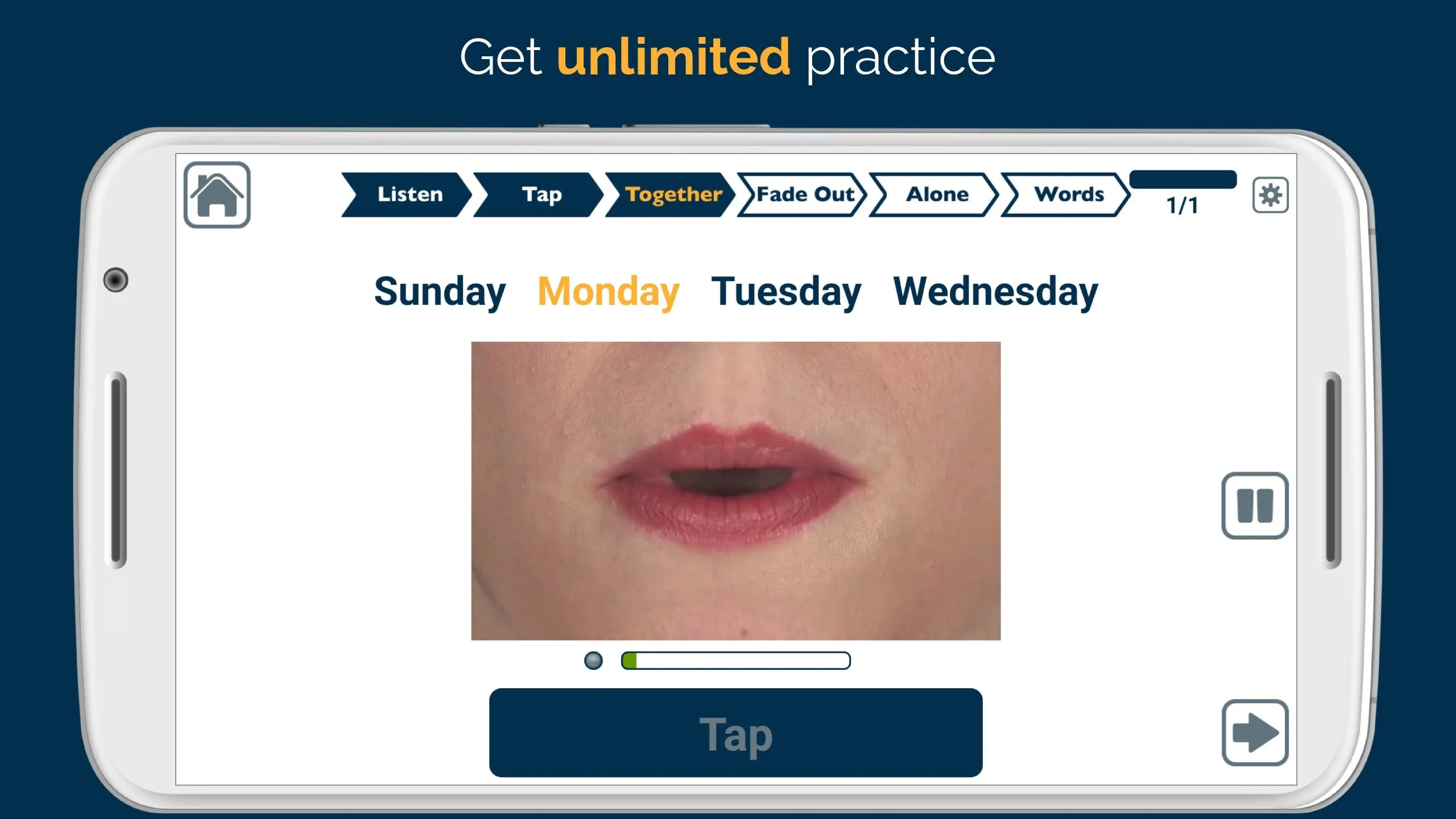This screenshot has height=819, width=1456.
Task: Select Tuesday from the days list
Action: 786,291
